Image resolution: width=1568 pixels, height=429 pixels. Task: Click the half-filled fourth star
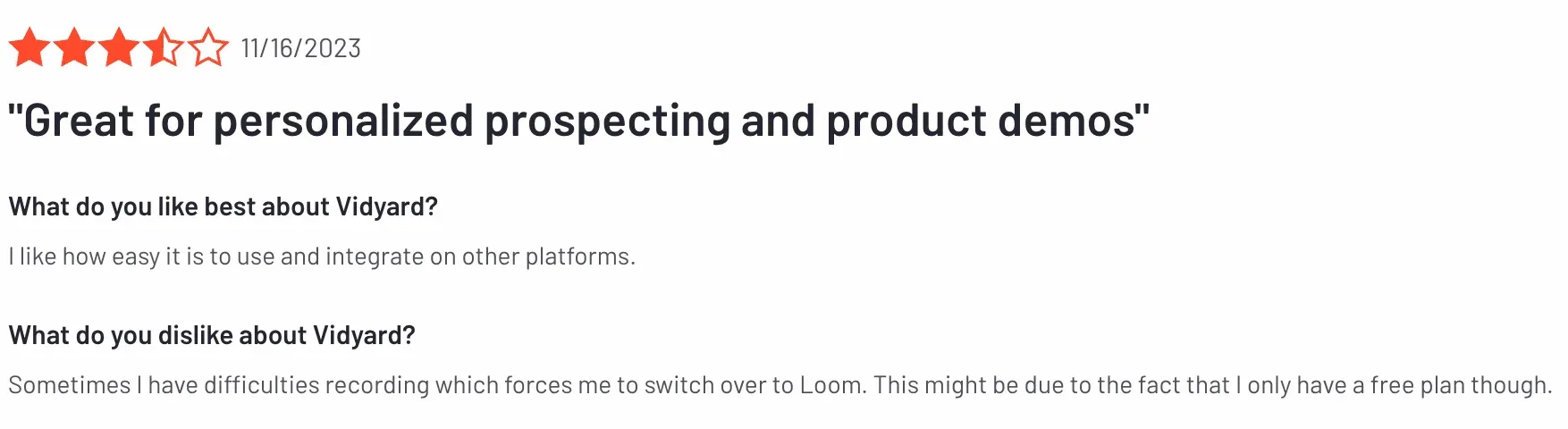point(164,47)
